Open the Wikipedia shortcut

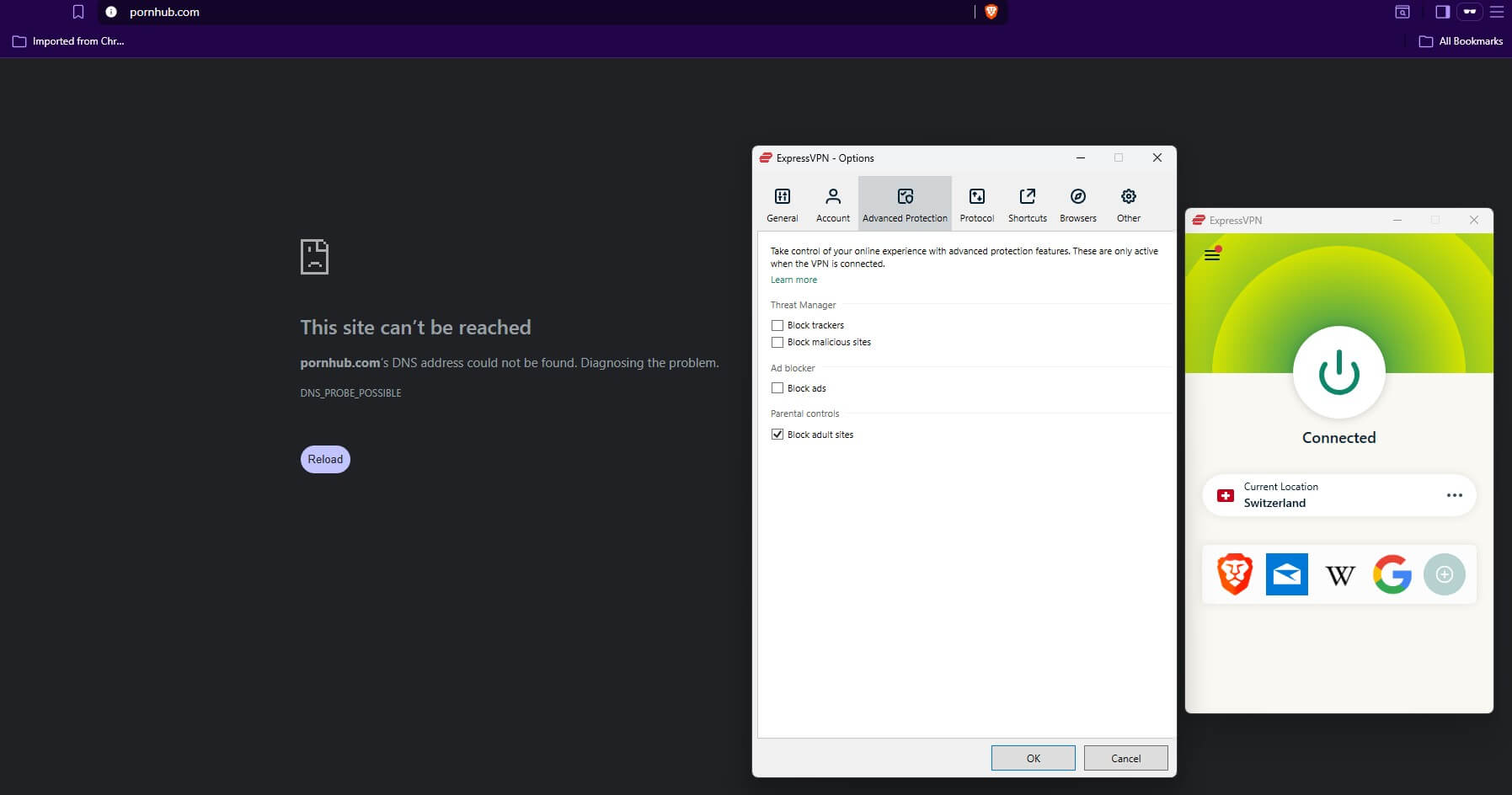pos(1340,575)
